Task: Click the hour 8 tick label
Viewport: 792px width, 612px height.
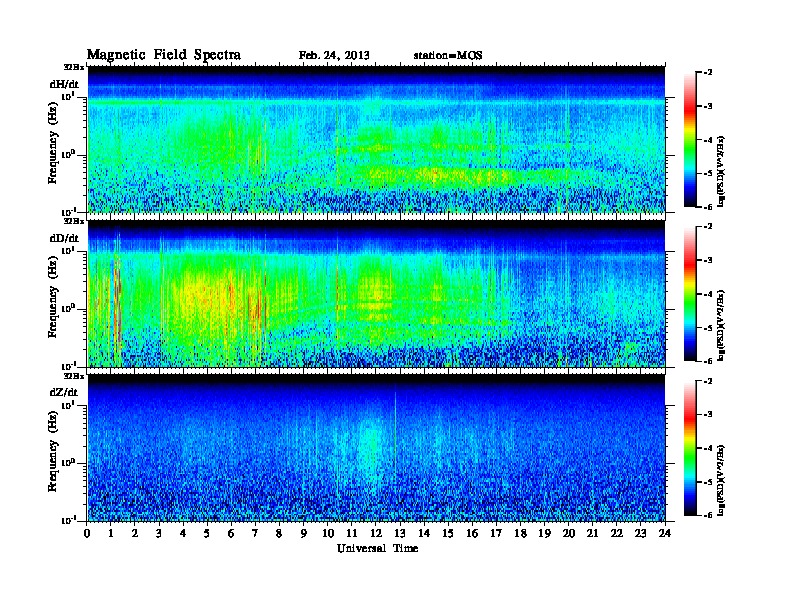Action: tap(279, 533)
